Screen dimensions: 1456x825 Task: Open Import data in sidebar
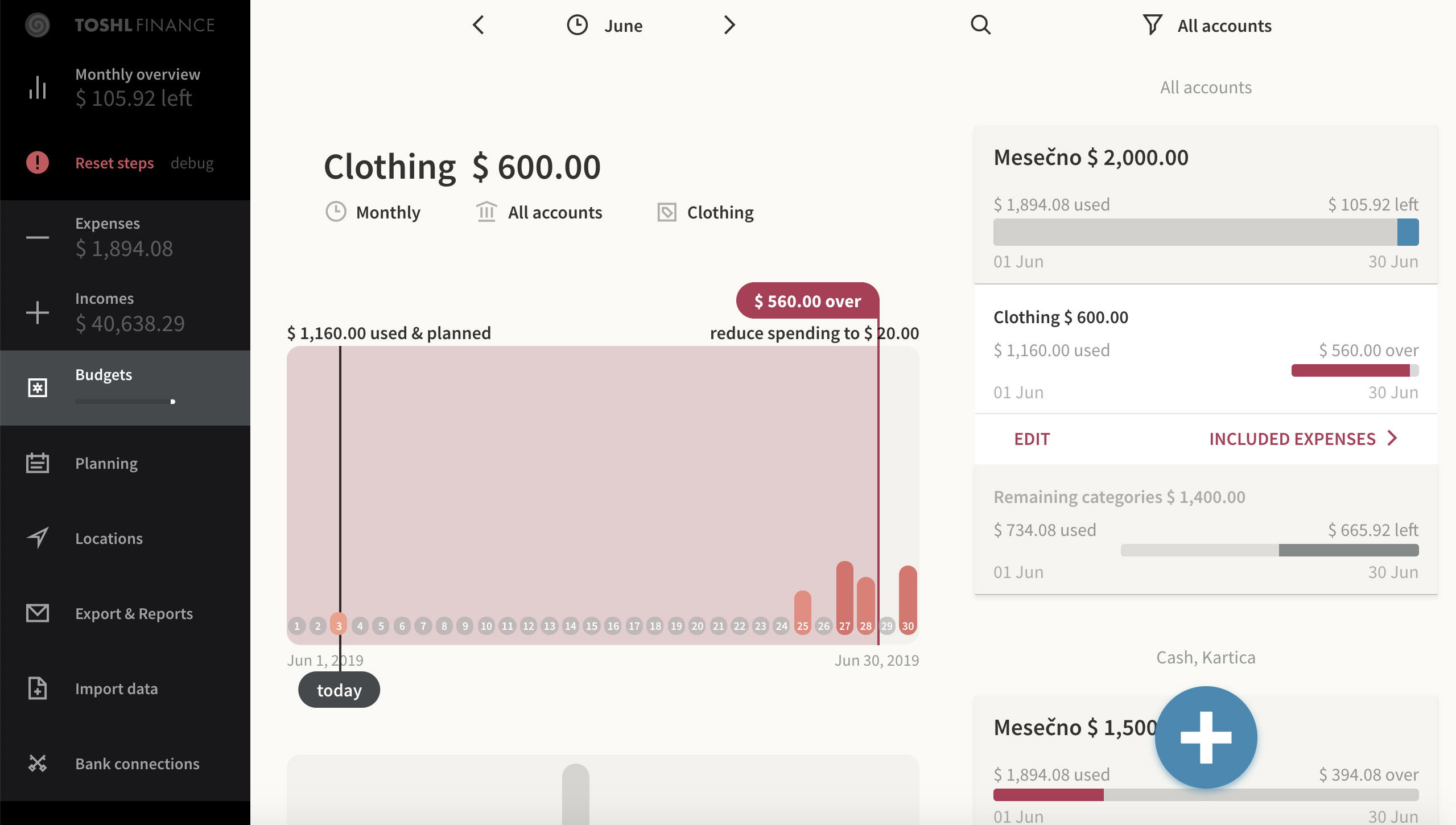click(x=116, y=688)
